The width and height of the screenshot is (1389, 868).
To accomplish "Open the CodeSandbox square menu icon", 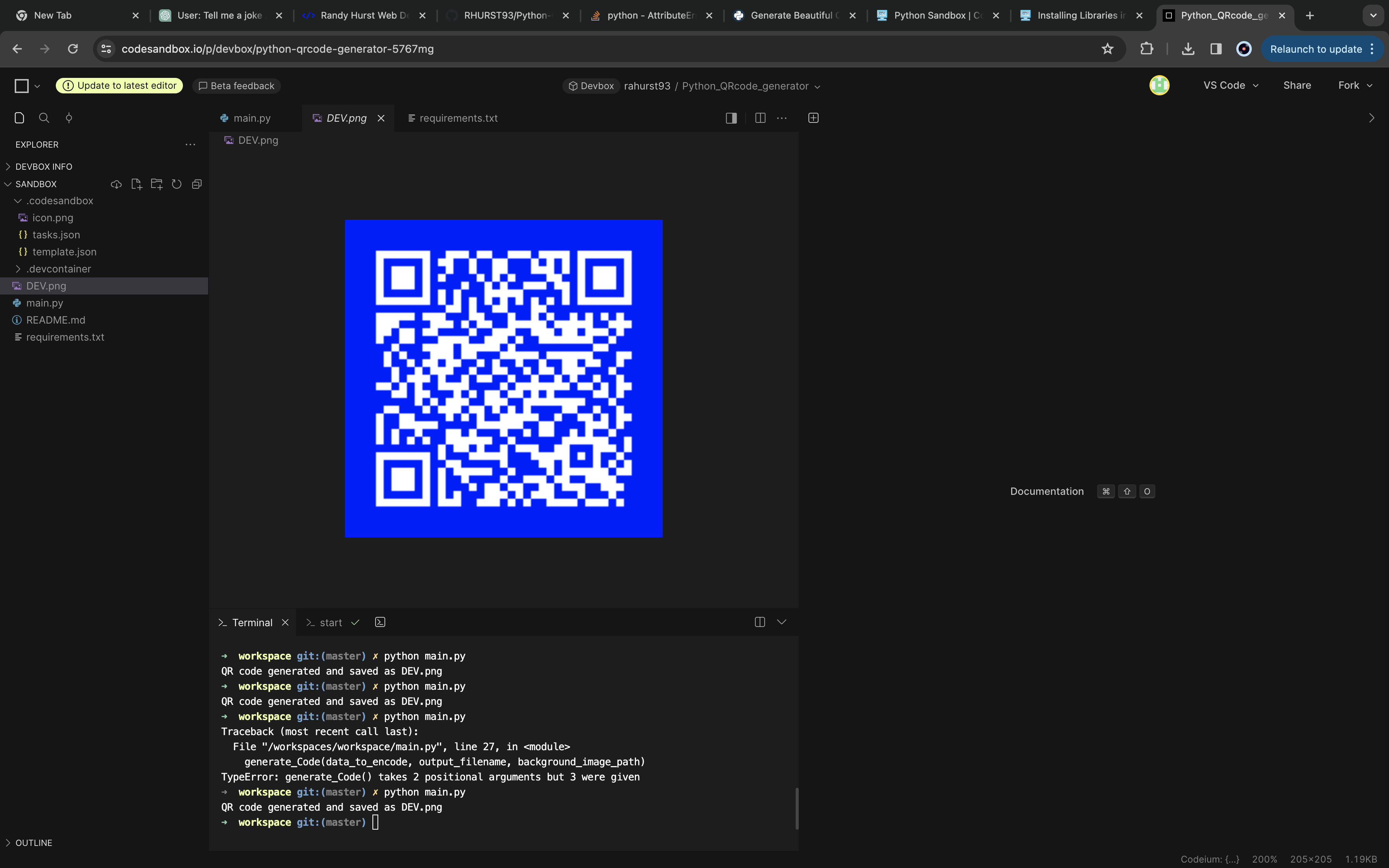I will (22, 86).
